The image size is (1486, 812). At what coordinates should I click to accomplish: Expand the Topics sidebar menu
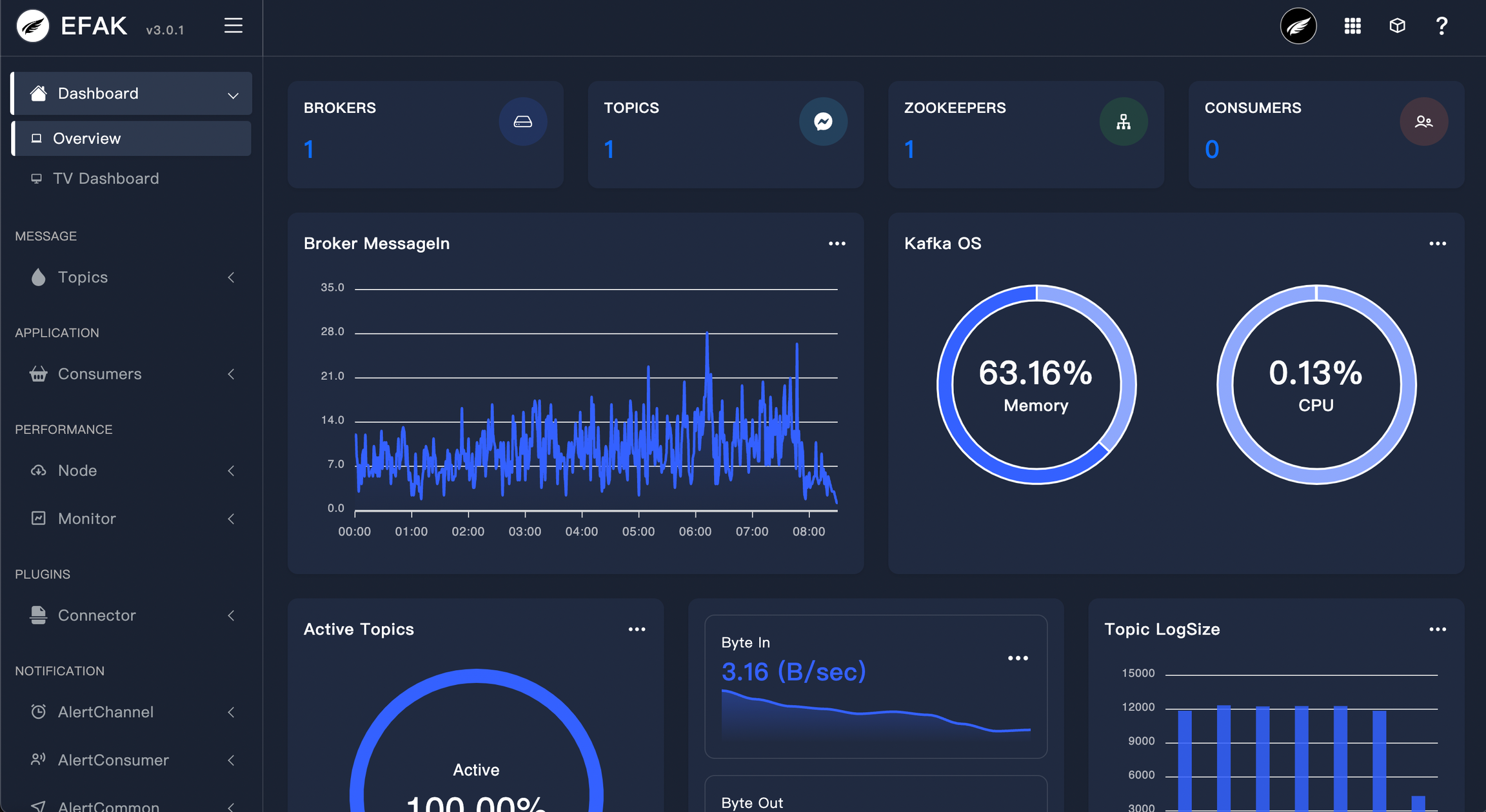(x=132, y=277)
